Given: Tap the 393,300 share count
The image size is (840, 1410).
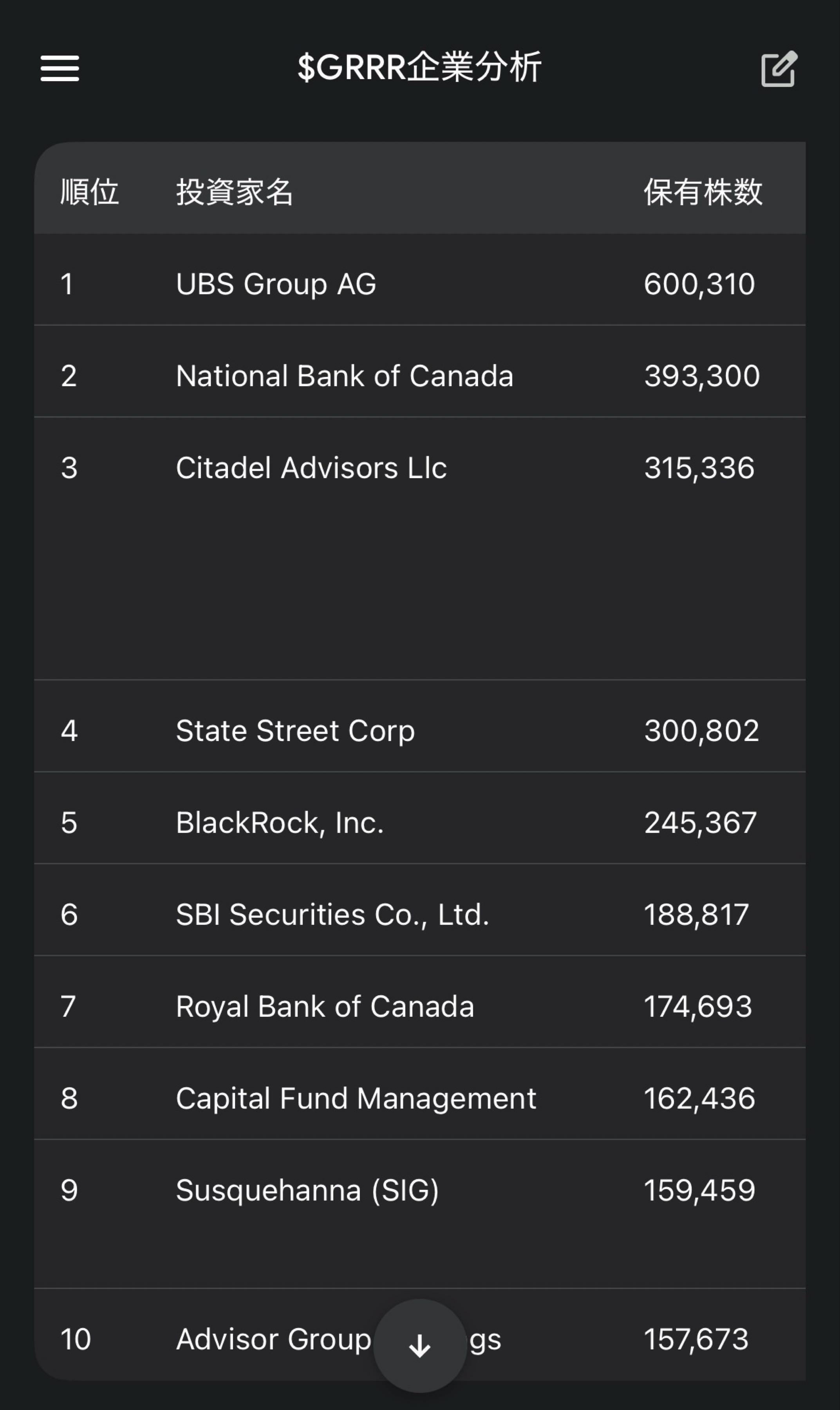Looking at the screenshot, I should click(702, 376).
